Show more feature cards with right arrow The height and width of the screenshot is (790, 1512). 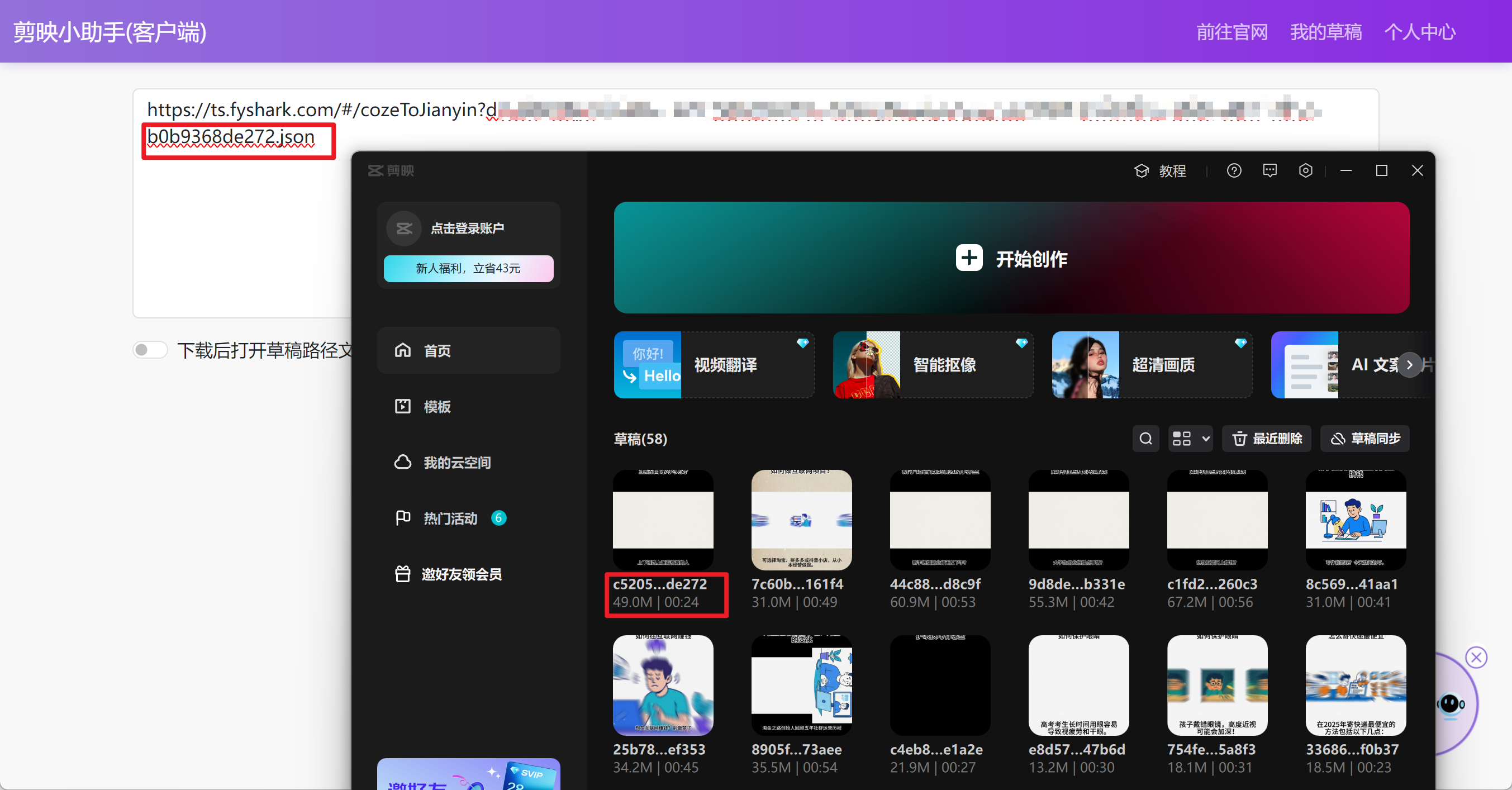click(x=1409, y=365)
